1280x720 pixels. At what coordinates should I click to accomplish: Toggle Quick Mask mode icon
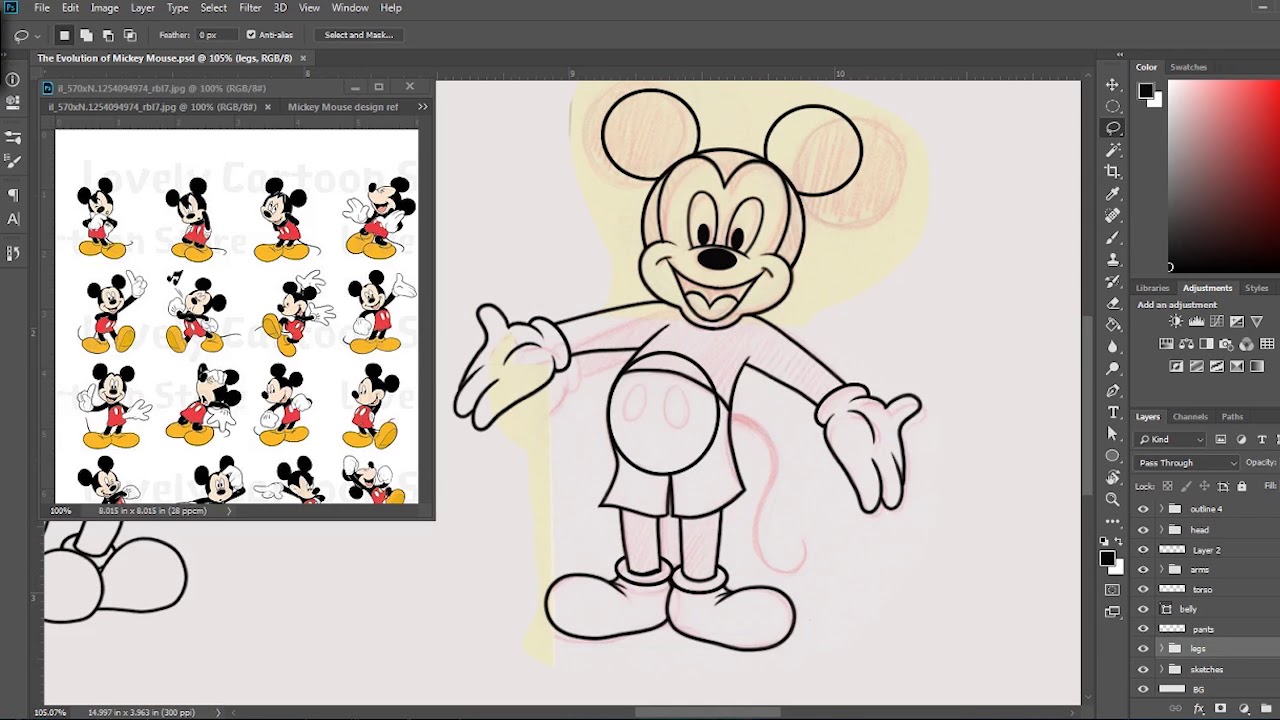coord(1113,590)
